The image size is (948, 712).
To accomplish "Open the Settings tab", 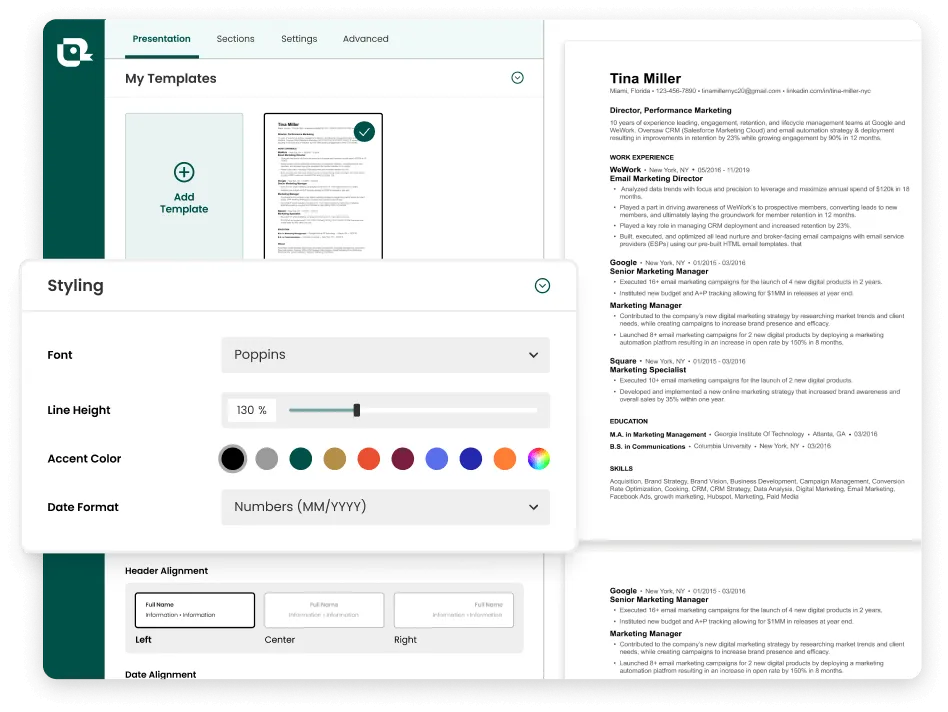I will coord(299,39).
